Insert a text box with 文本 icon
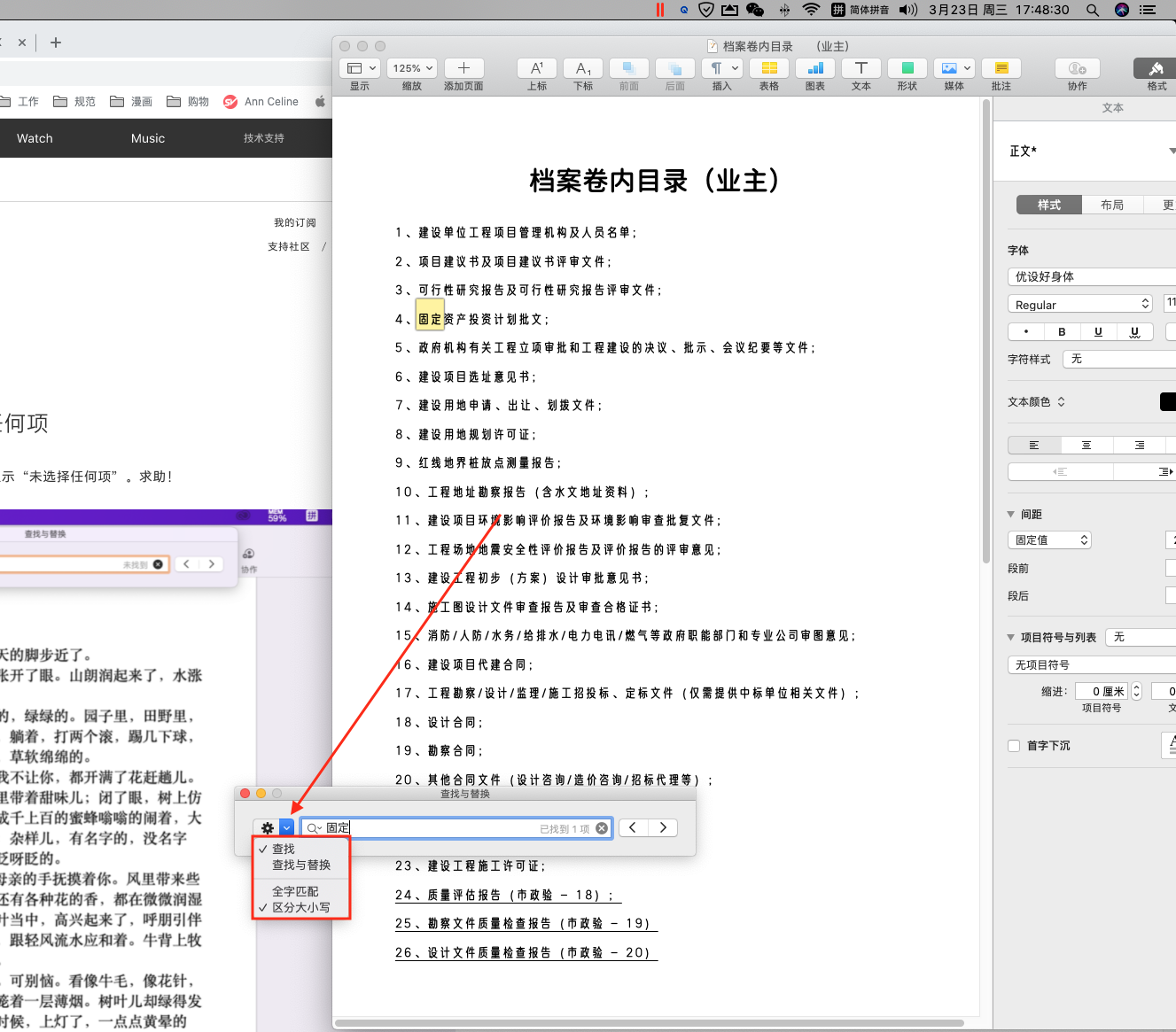Screen dimensions: 1176x1032 click(861, 69)
